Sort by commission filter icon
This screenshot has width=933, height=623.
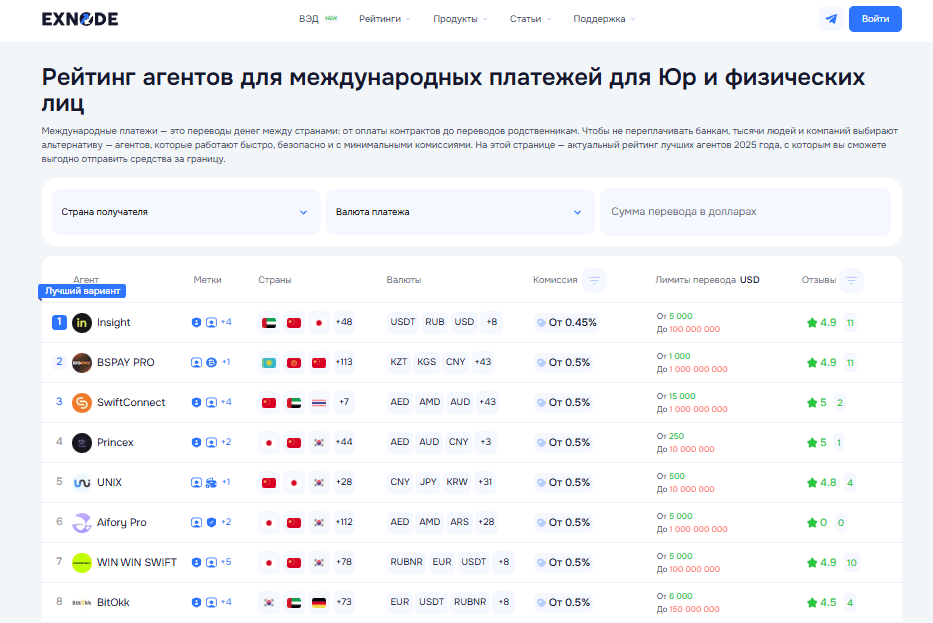[x=594, y=280]
